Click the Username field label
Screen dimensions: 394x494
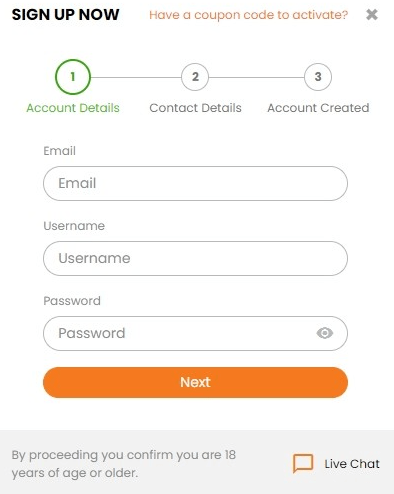click(74, 226)
